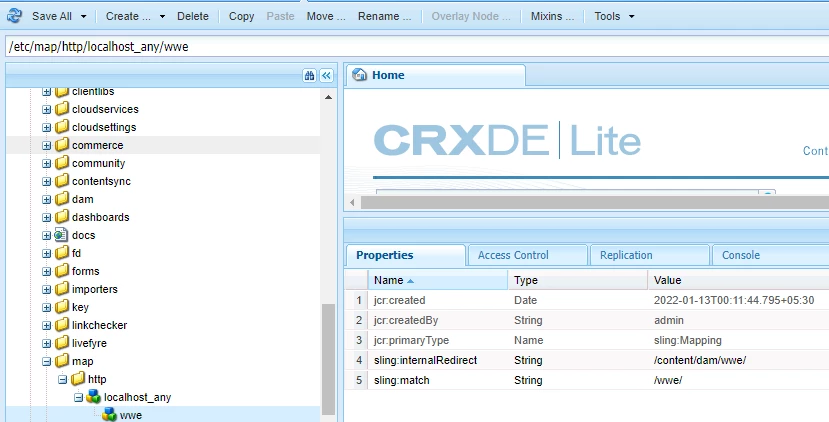The image size is (829, 422).
Task: Click the Copy button
Action: [x=241, y=16]
